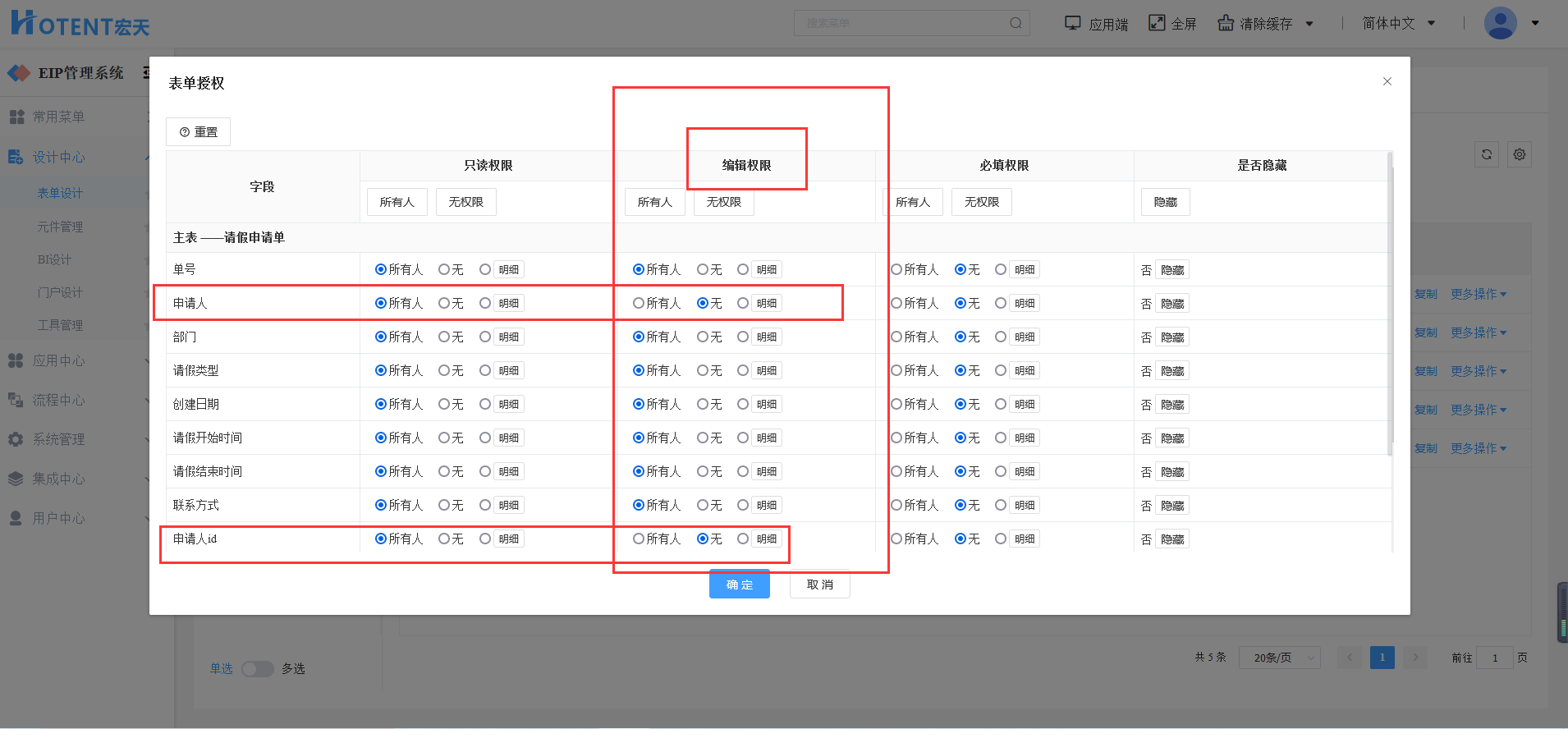Image resolution: width=1568 pixels, height=729 pixels.
Task: Open the 20条/页 page size dropdown
Action: (x=1279, y=658)
